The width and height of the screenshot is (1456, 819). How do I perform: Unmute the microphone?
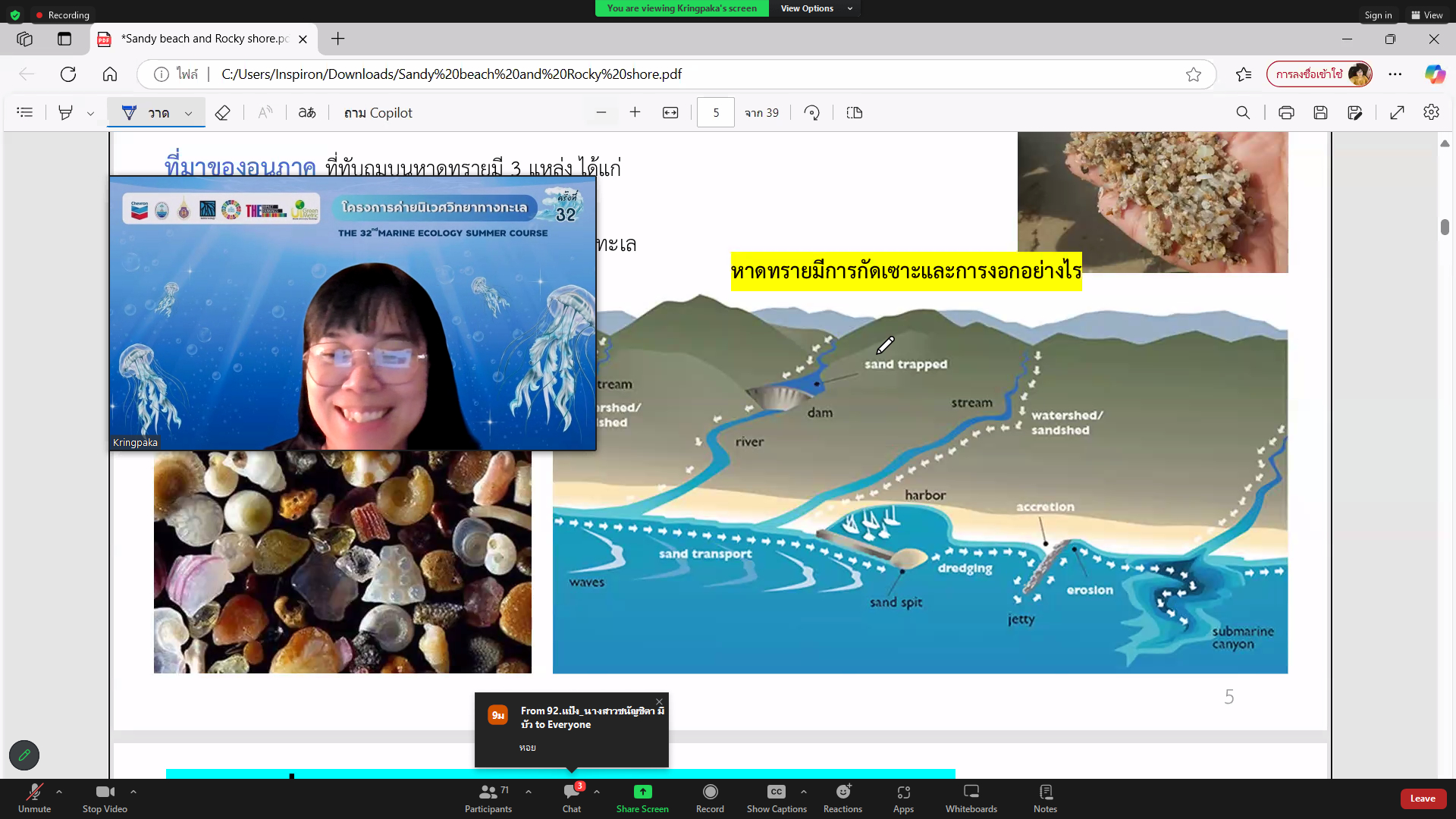[x=34, y=798]
